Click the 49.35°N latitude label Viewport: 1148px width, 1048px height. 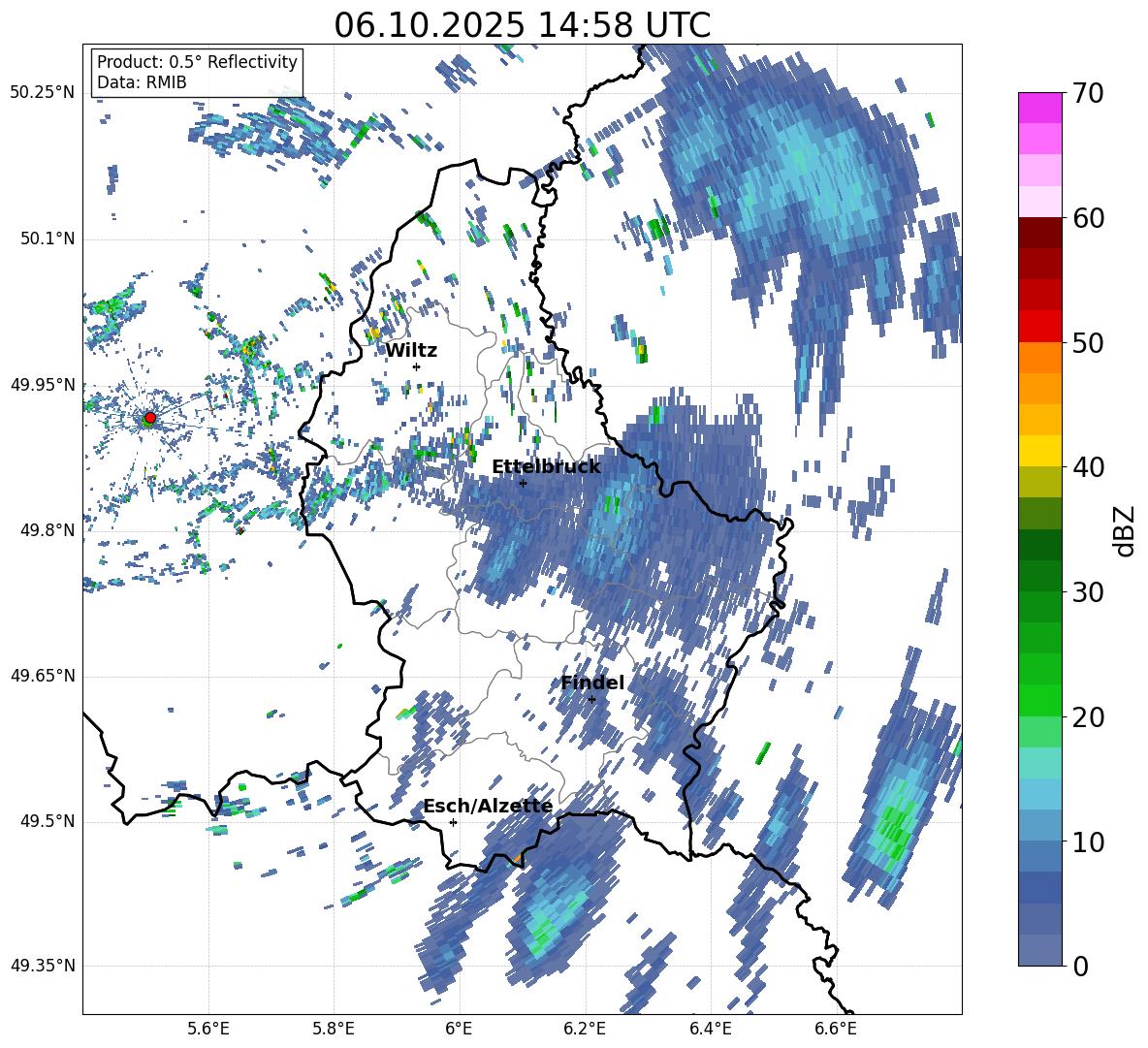[x=43, y=966]
